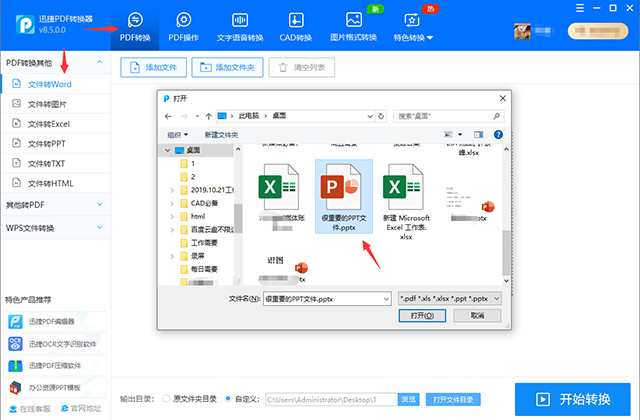
Task: Click the 浏览 button
Action: (x=408, y=400)
